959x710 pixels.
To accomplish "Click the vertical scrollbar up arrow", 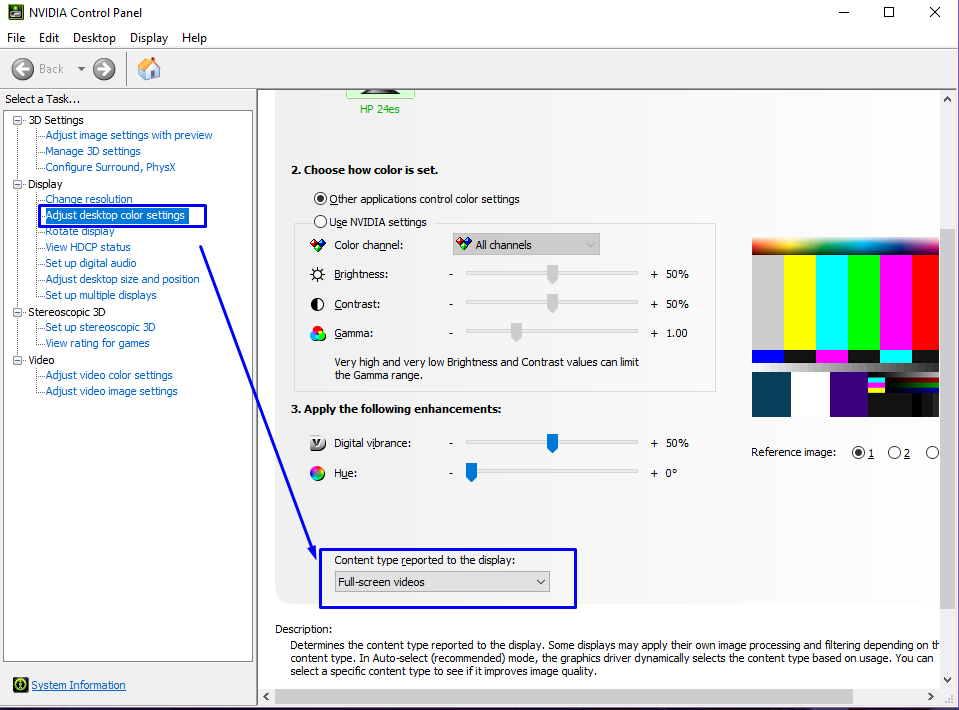I will coord(947,99).
